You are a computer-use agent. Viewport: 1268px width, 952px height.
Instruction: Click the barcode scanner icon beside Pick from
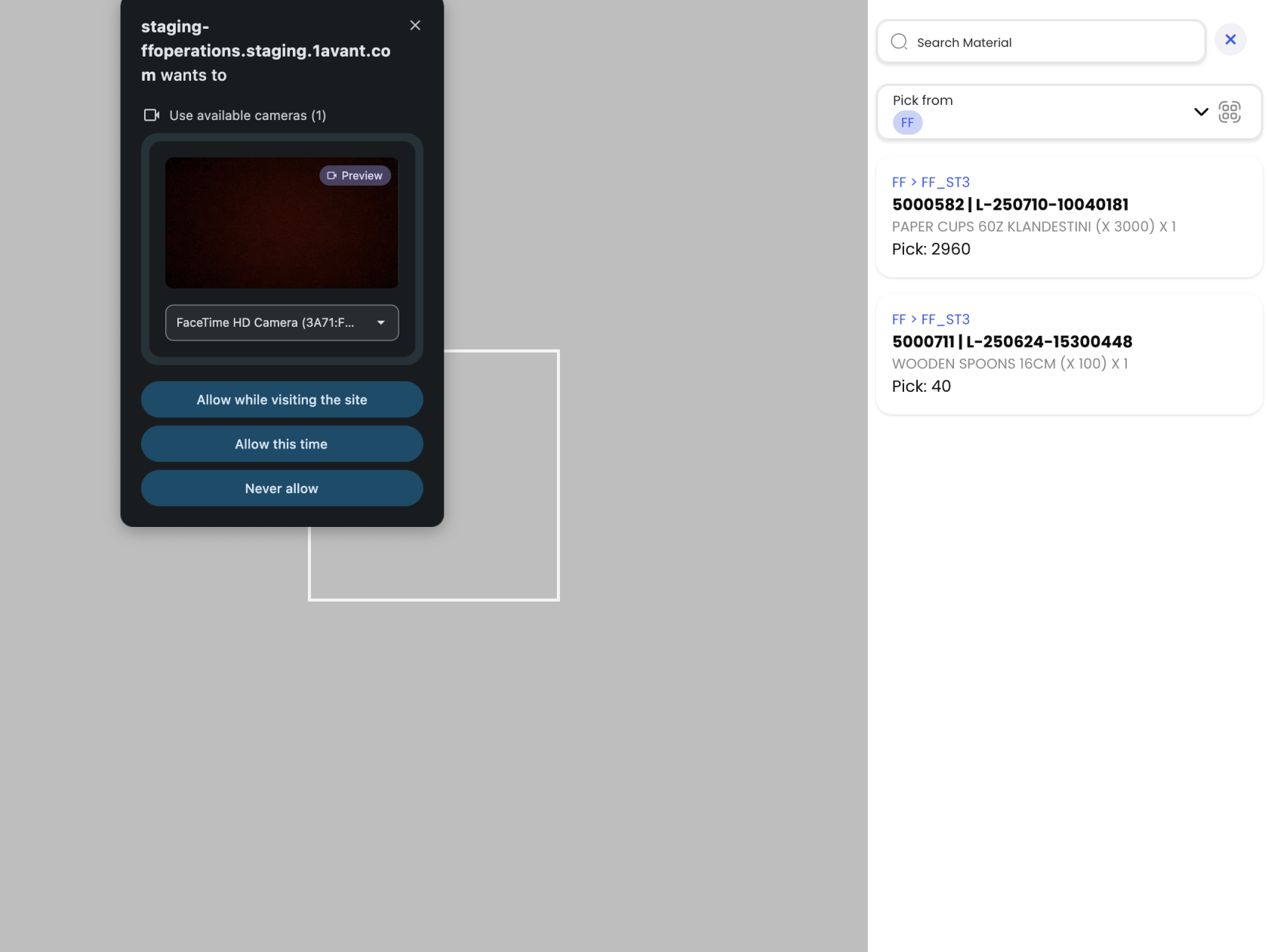tap(1230, 112)
